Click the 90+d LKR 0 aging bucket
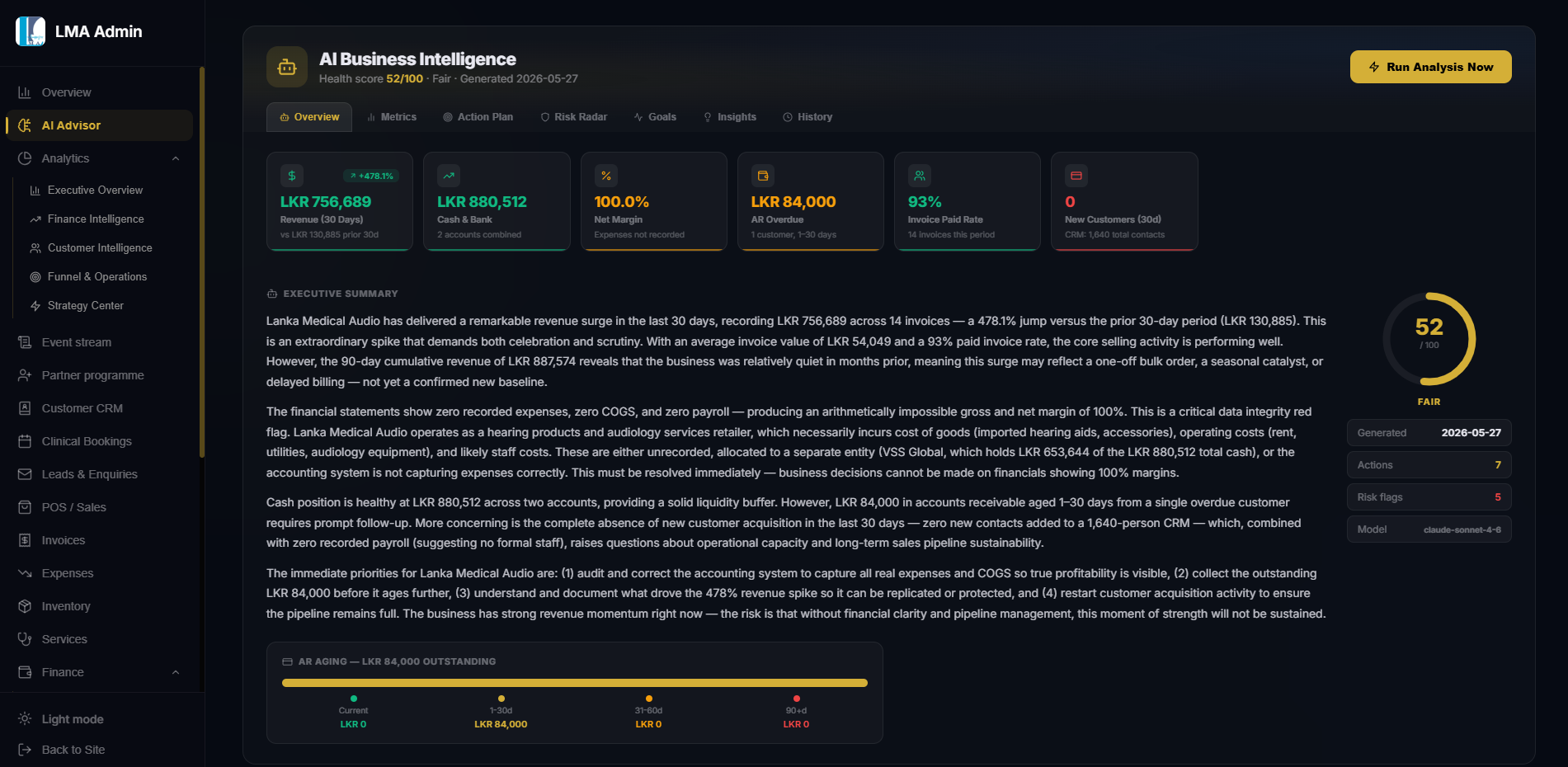The image size is (1568, 767). (x=796, y=713)
